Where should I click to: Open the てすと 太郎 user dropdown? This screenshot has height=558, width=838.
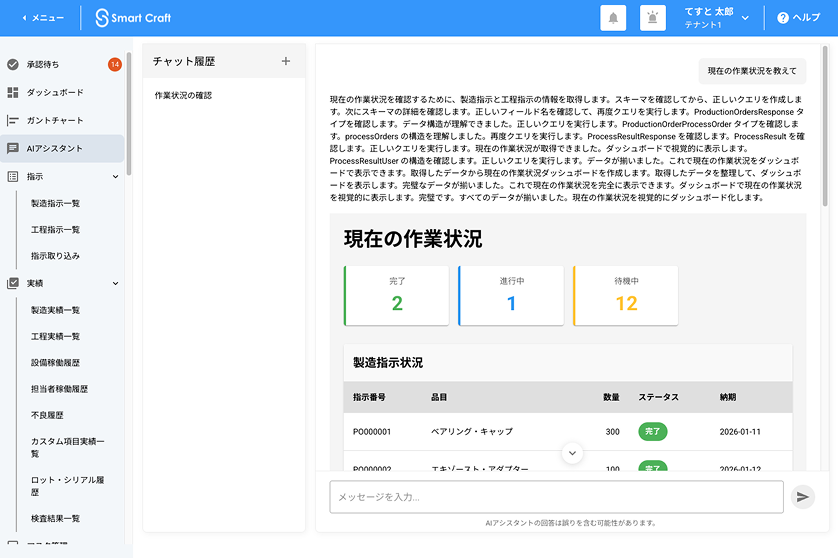pyautogui.click(x=716, y=18)
